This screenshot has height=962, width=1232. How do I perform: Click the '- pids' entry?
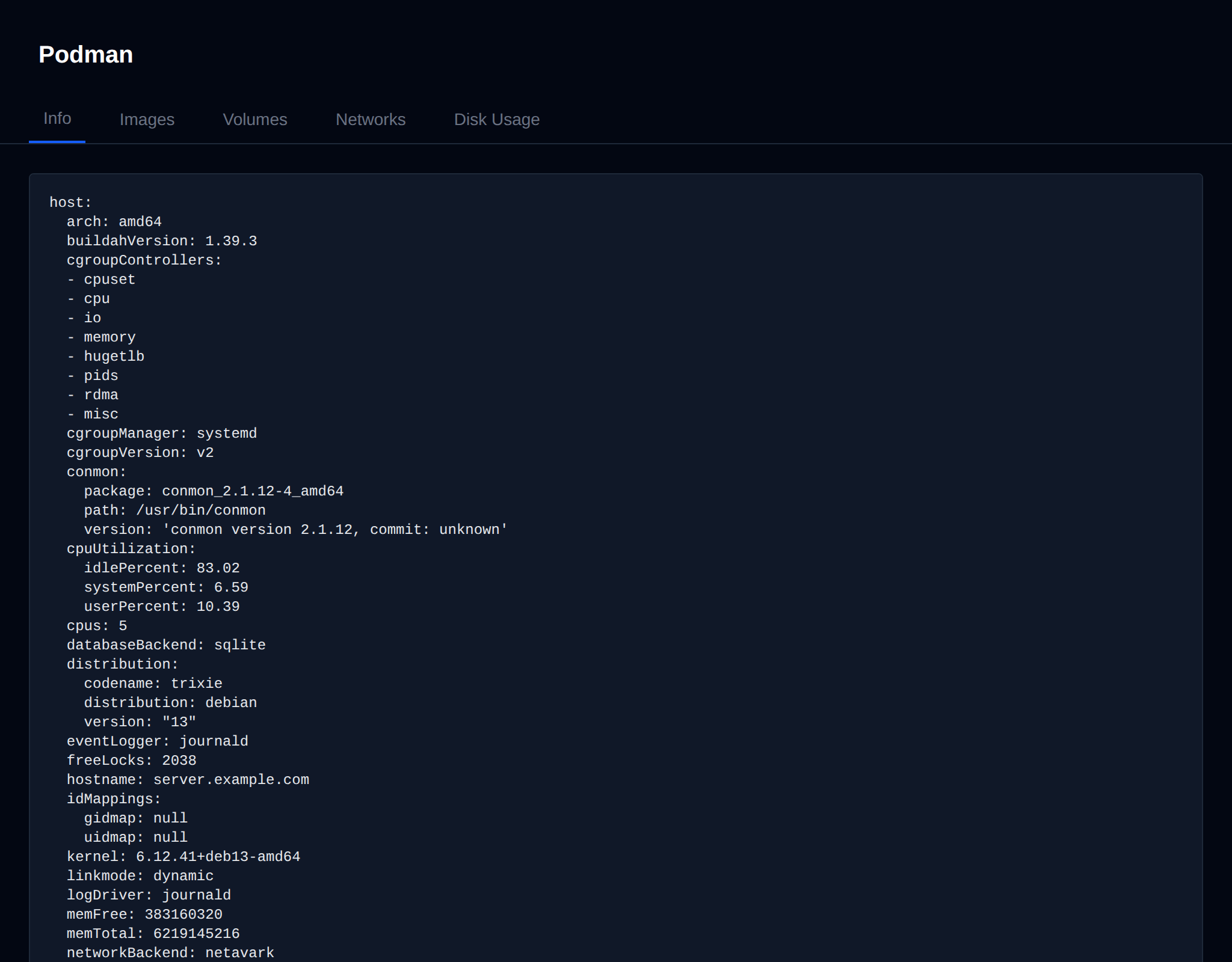click(x=93, y=376)
